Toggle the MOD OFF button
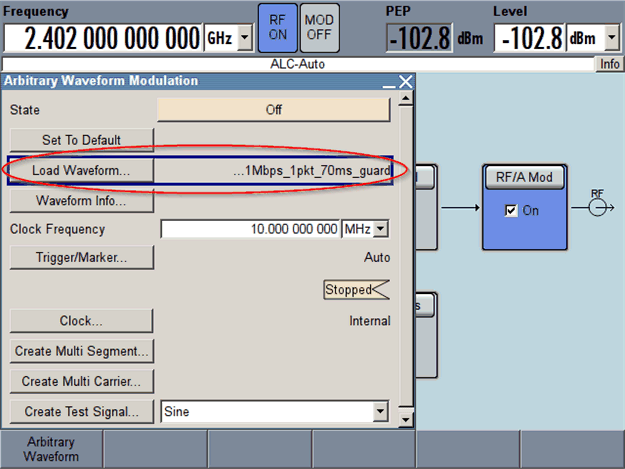 point(319,28)
